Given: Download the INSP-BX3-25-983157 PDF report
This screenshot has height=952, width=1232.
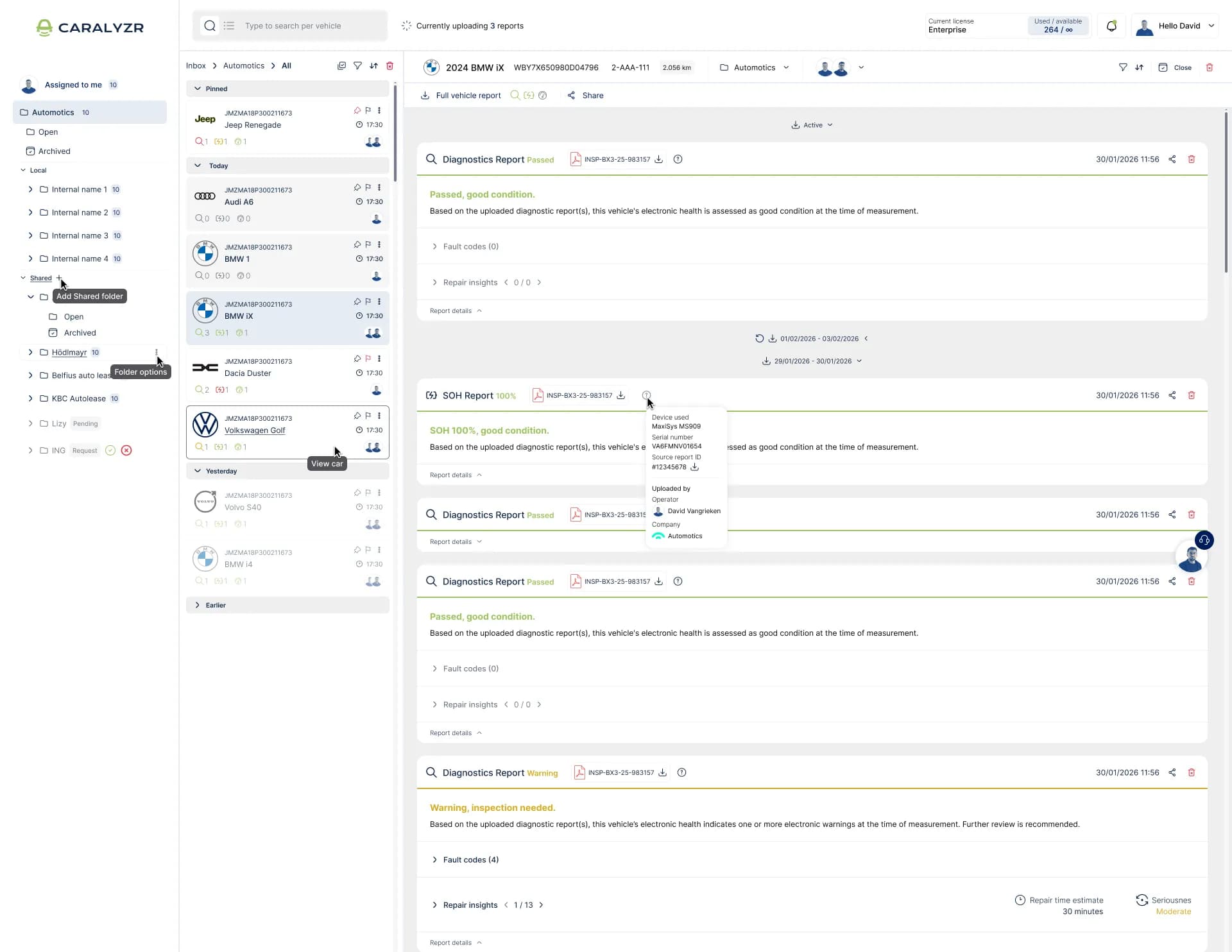Looking at the screenshot, I should [660, 158].
